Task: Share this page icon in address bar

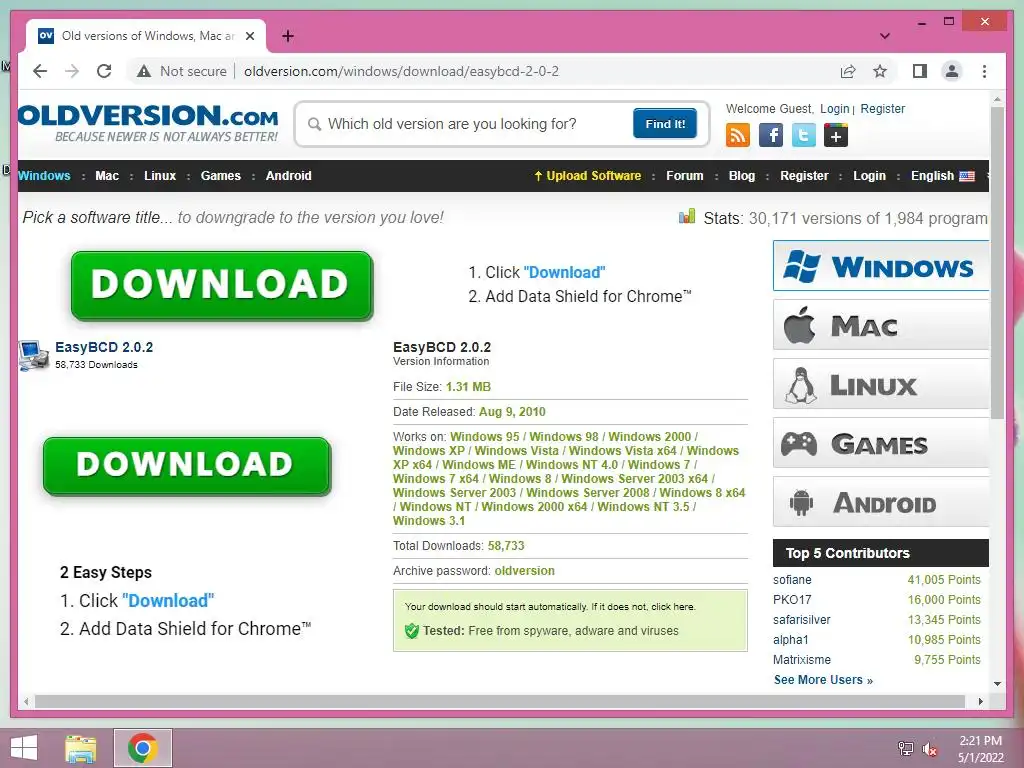Action: tap(848, 71)
